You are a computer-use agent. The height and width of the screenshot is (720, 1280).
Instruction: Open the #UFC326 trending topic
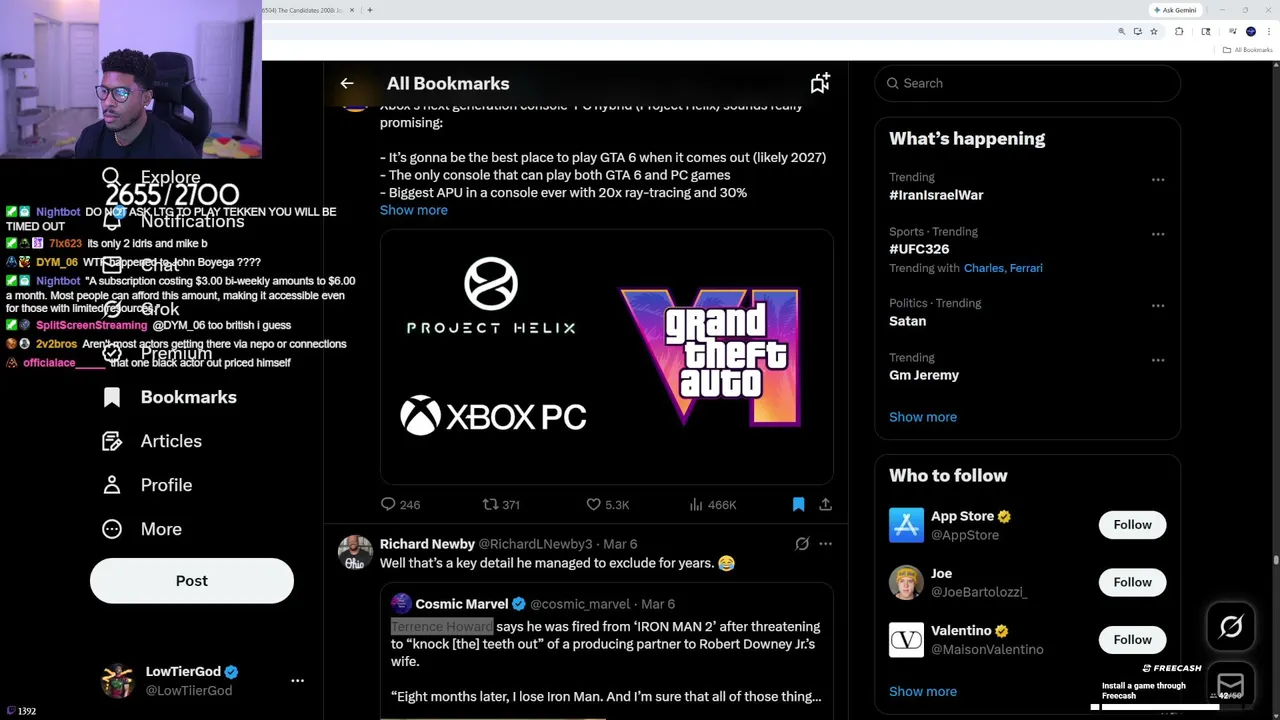pyautogui.click(x=919, y=249)
